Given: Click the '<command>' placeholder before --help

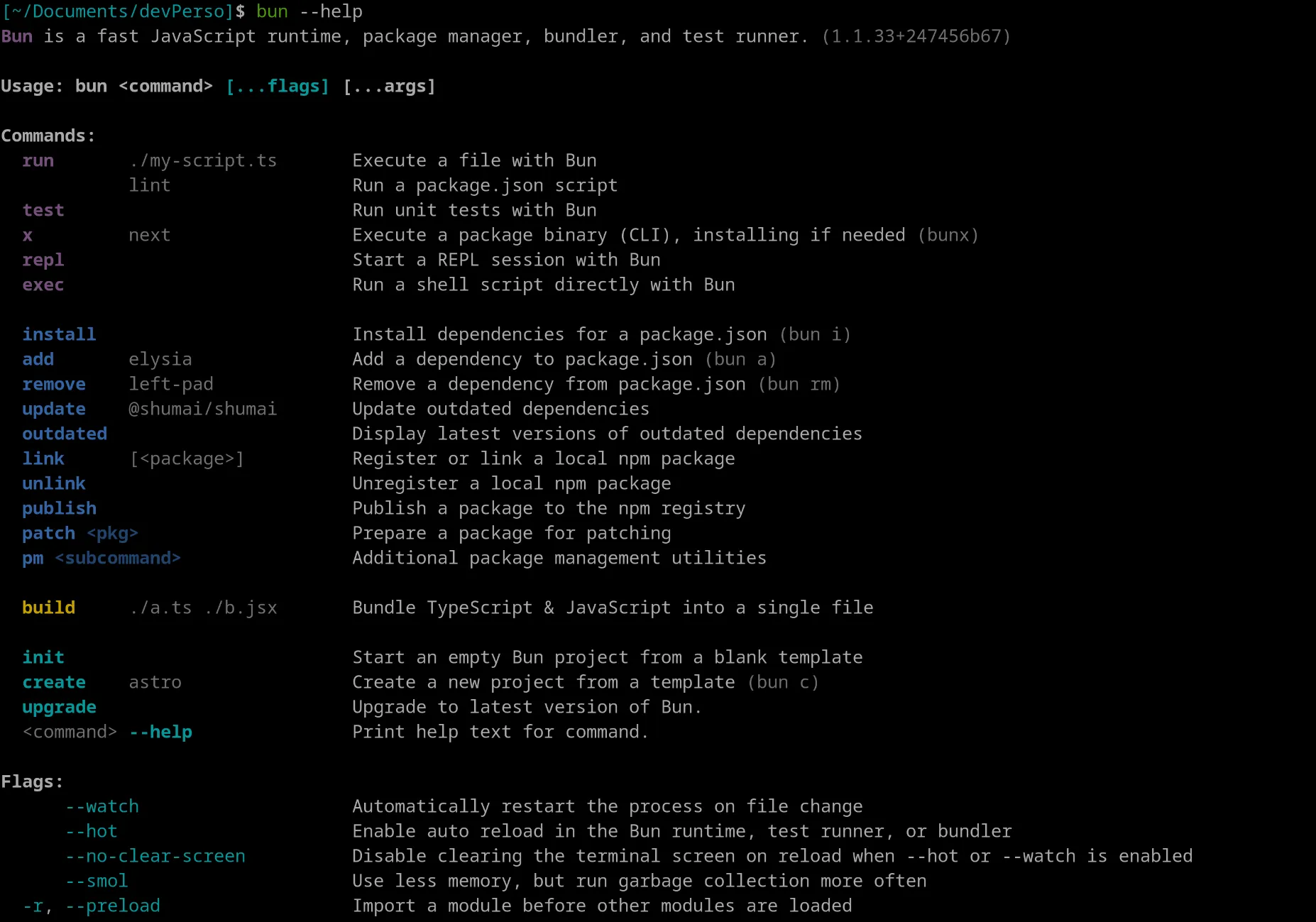Looking at the screenshot, I should tap(70, 732).
